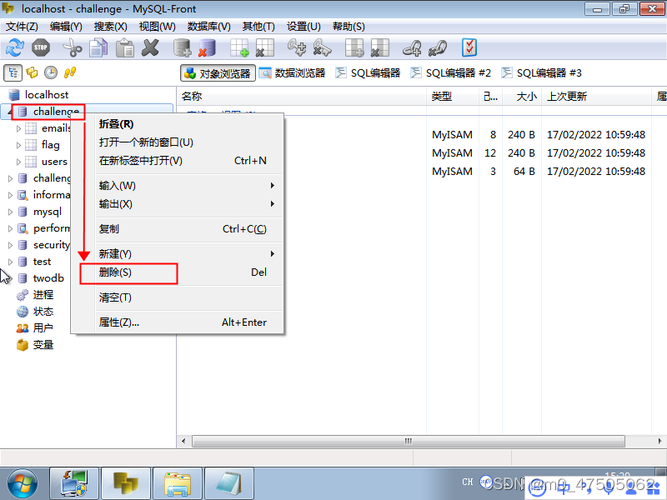Select 进程 node in tree

(x=43, y=295)
